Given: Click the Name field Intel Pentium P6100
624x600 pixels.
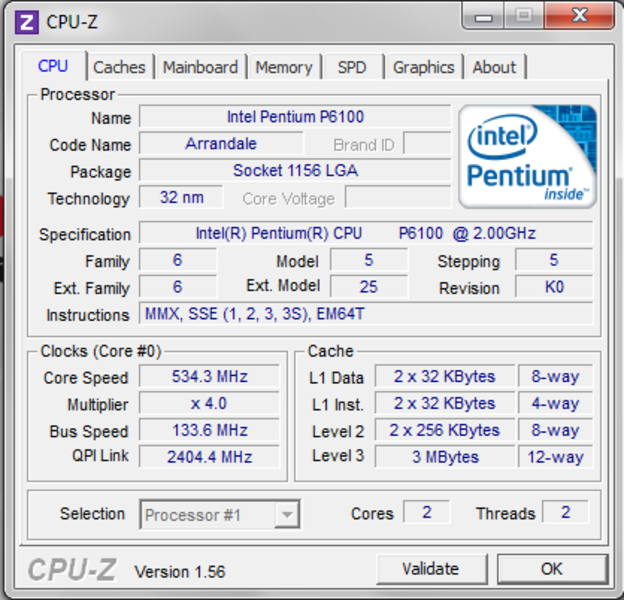Looking at the screenshot, I should point(295,117).
